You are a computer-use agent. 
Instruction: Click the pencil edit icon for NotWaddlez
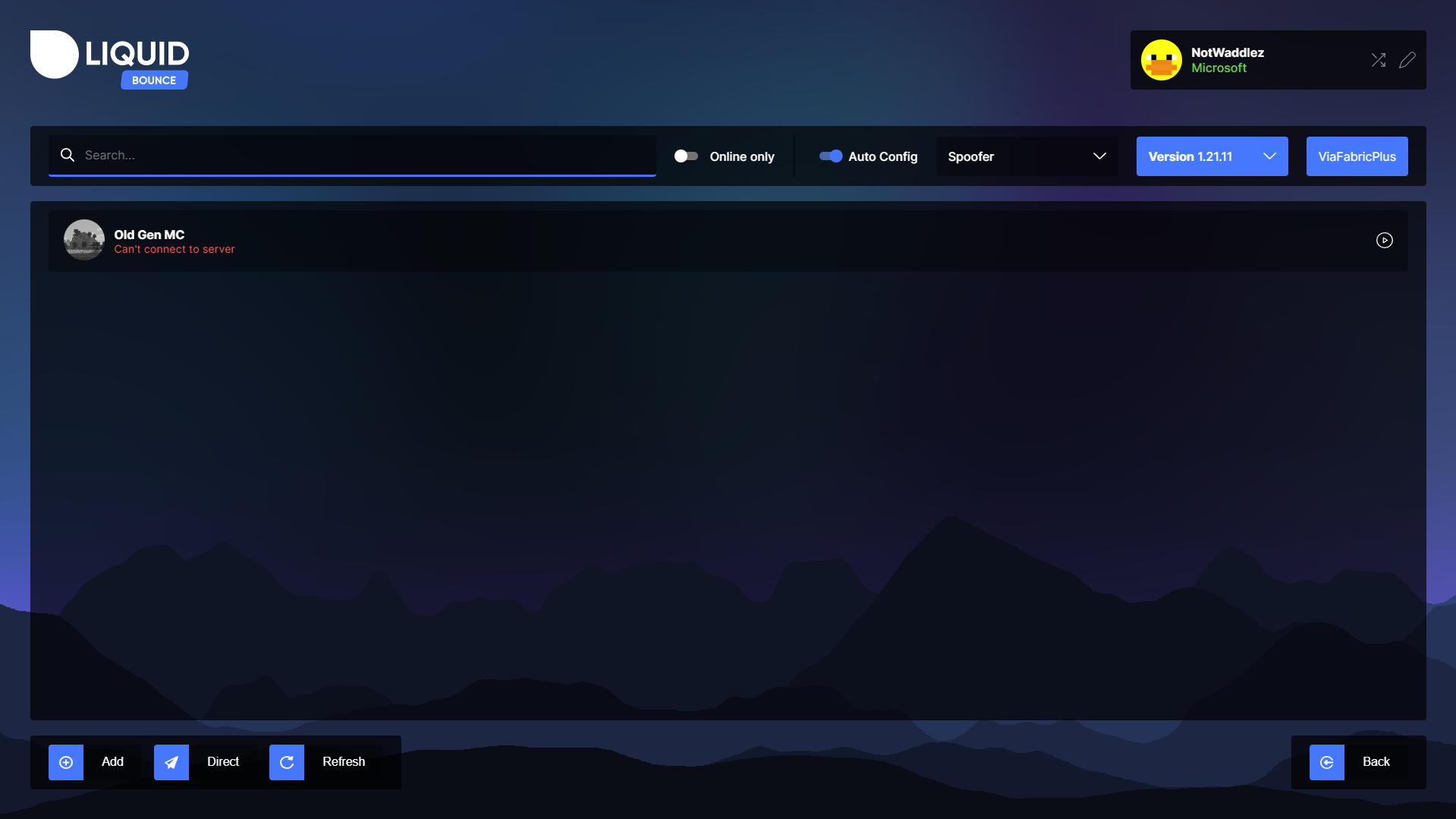(1408, 59)
